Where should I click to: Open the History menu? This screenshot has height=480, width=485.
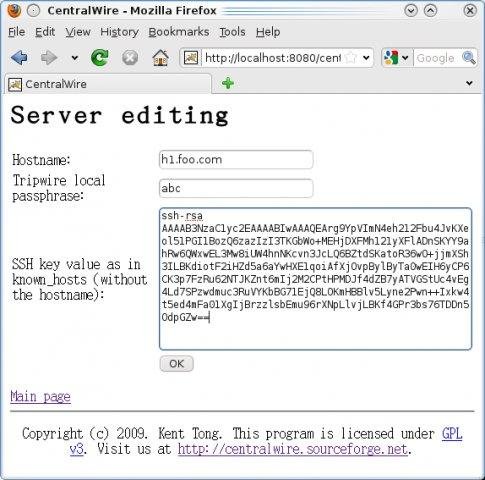pyautogui.click(x=119, y=32)
